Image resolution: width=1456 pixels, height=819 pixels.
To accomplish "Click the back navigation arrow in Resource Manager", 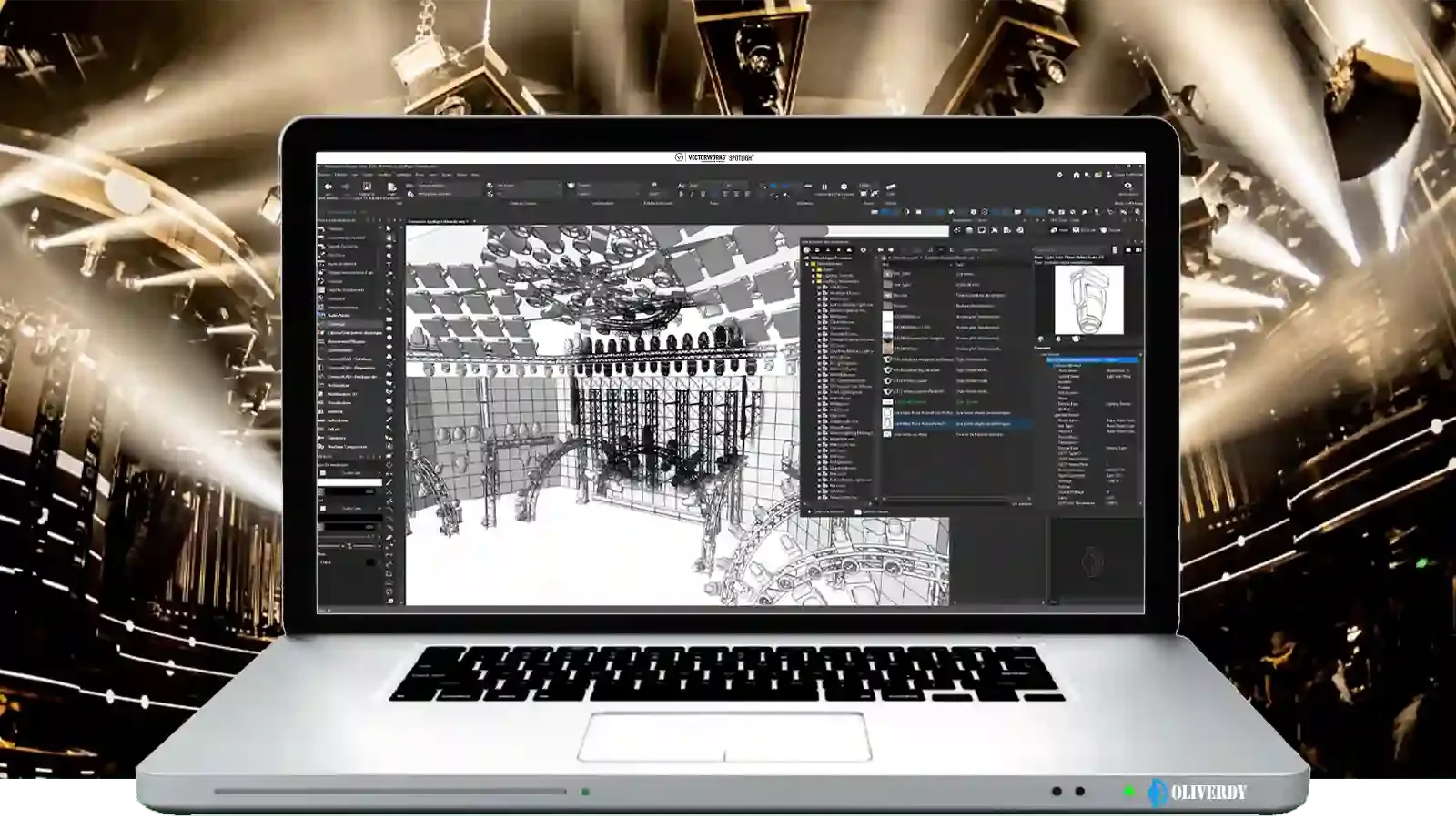I will pyautogui.click(x=879, y=249).
